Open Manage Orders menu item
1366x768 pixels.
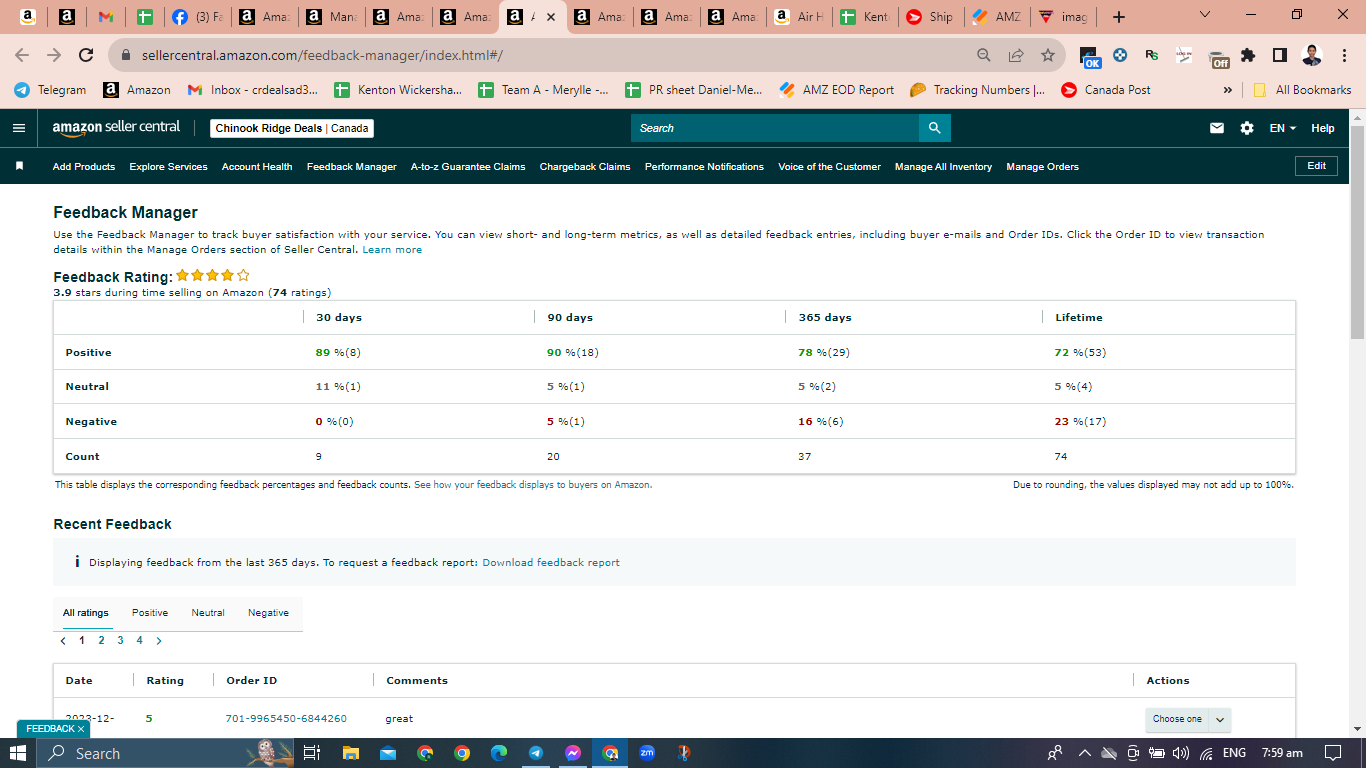1043,167
